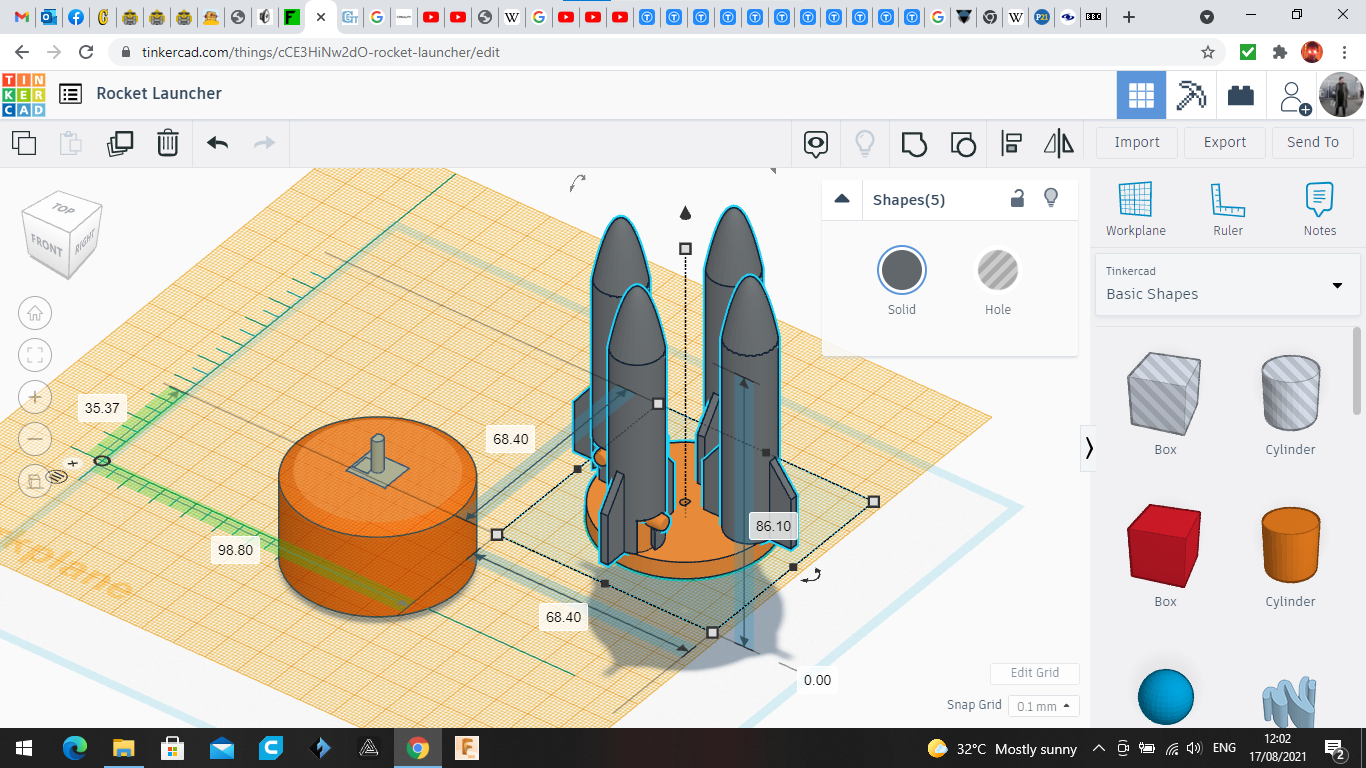Open the Notes tool

click(1319, 210)
